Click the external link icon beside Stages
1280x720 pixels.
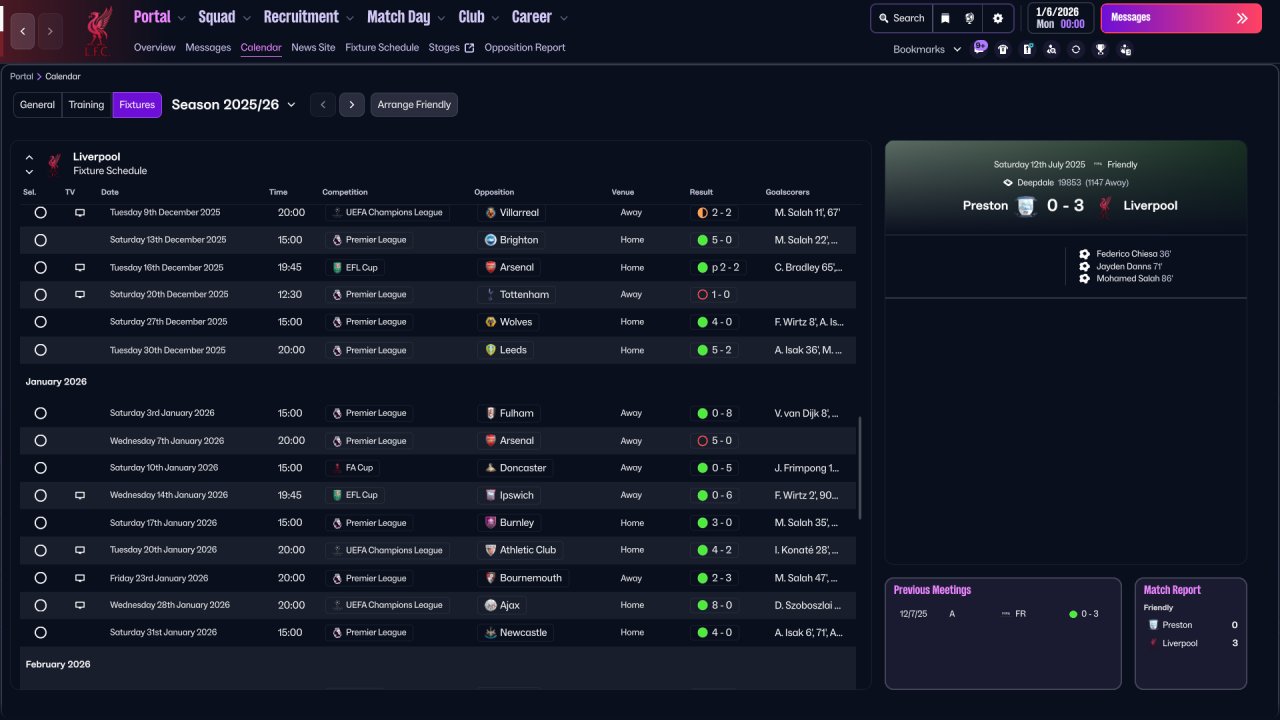(470, 48)
